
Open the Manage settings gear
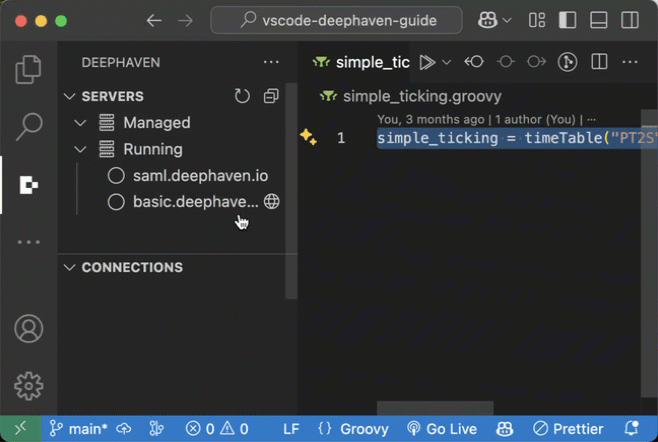tap(29, 385)
